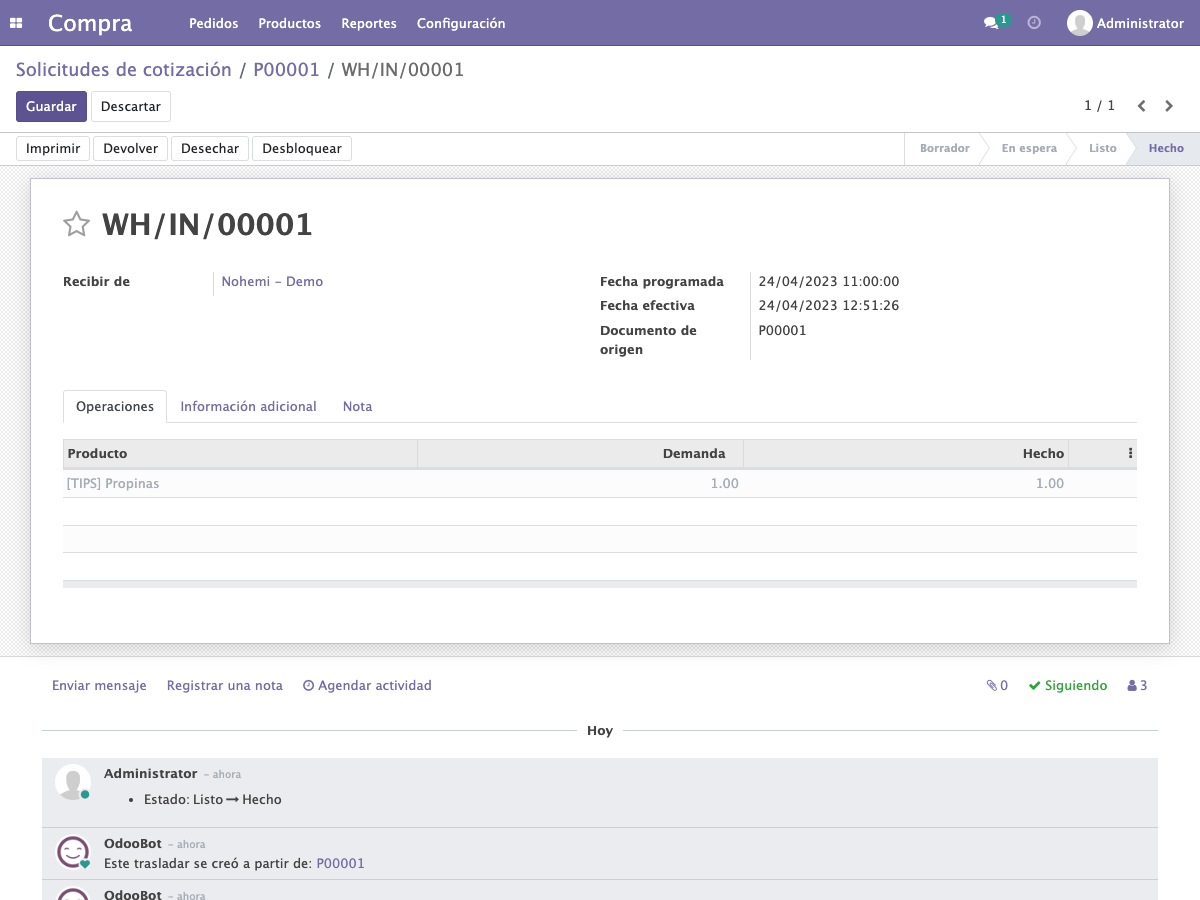Viewport: 1200px width, 900px height.
Task: Go to the next record arrow
Action: pyautogui.click(x=1169, y=106)
